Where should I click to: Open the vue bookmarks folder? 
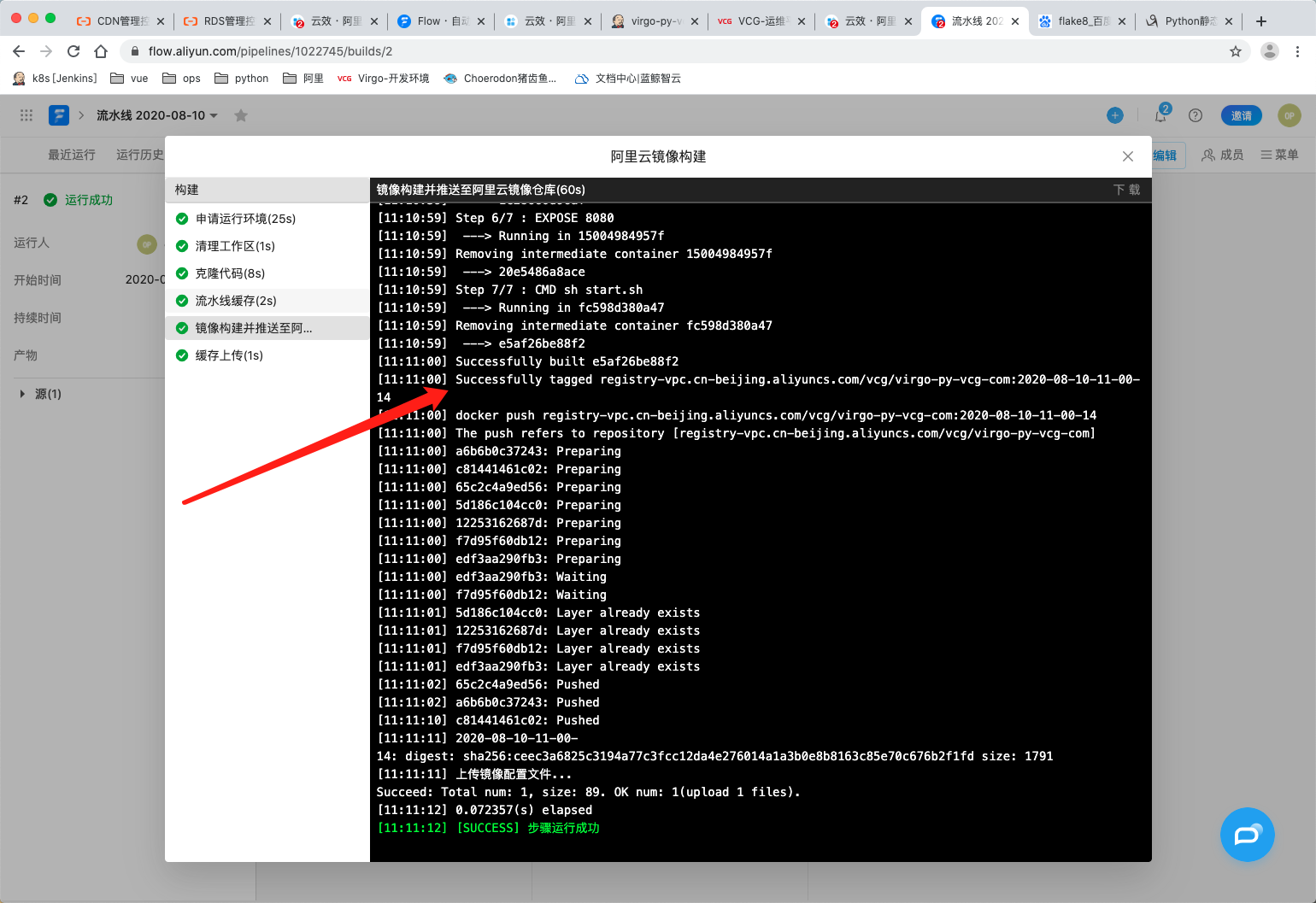129,79
